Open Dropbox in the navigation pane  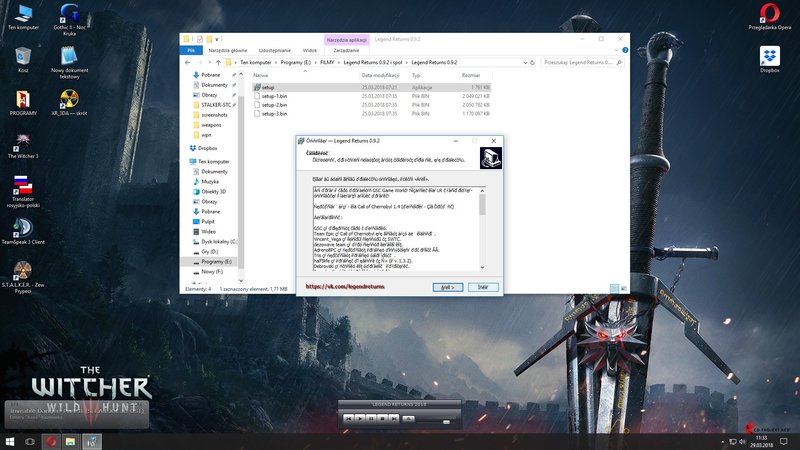click(x=207, y=148)
